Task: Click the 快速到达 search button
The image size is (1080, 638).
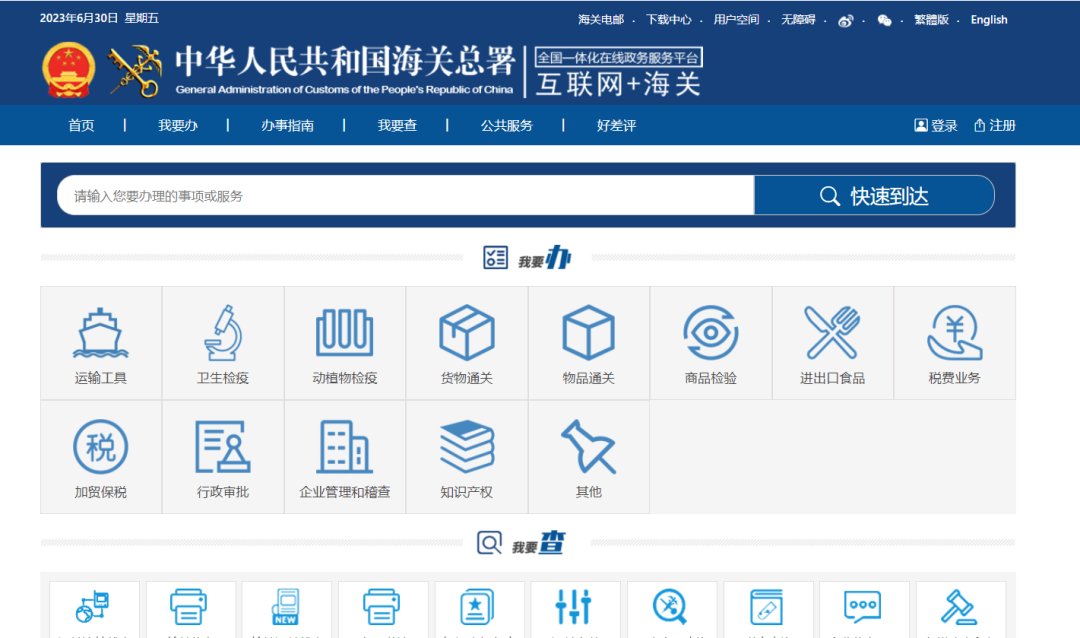Action: [x=874, y=196]
